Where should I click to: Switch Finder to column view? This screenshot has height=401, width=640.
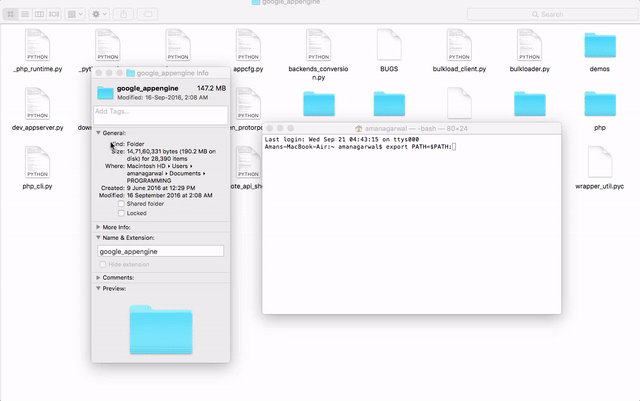point(40,14)
